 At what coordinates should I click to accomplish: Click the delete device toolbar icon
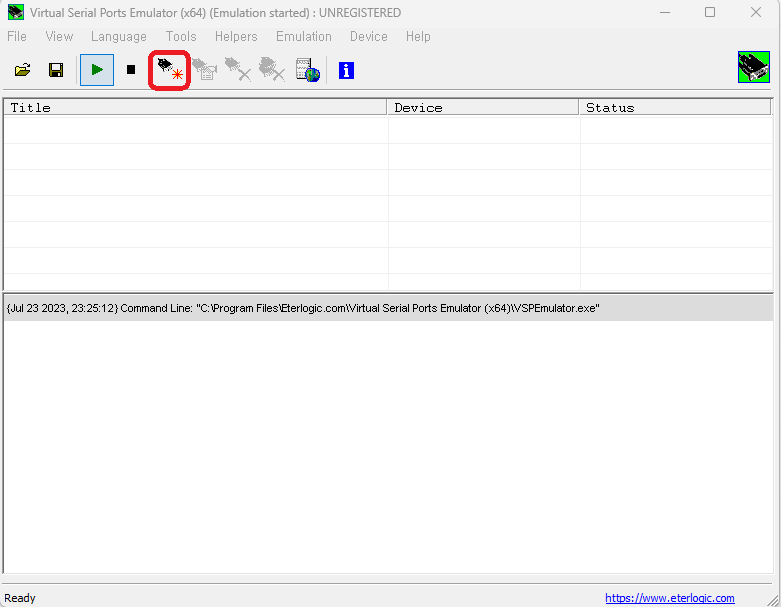coord(238,69)
